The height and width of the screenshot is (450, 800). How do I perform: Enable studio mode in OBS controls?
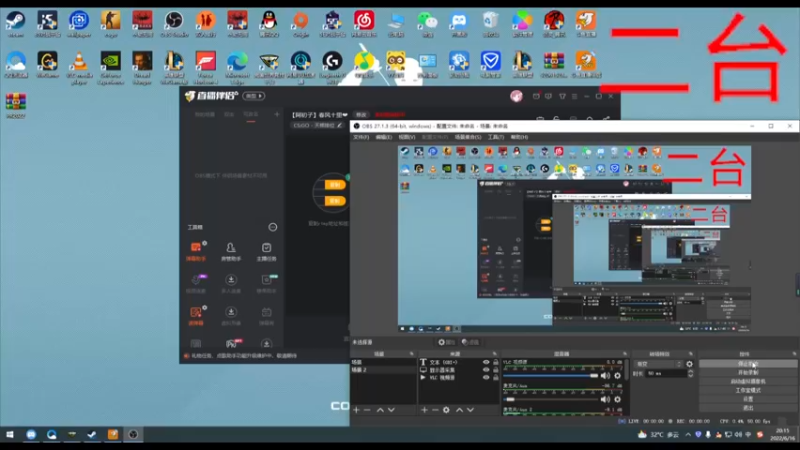[748, 390]
